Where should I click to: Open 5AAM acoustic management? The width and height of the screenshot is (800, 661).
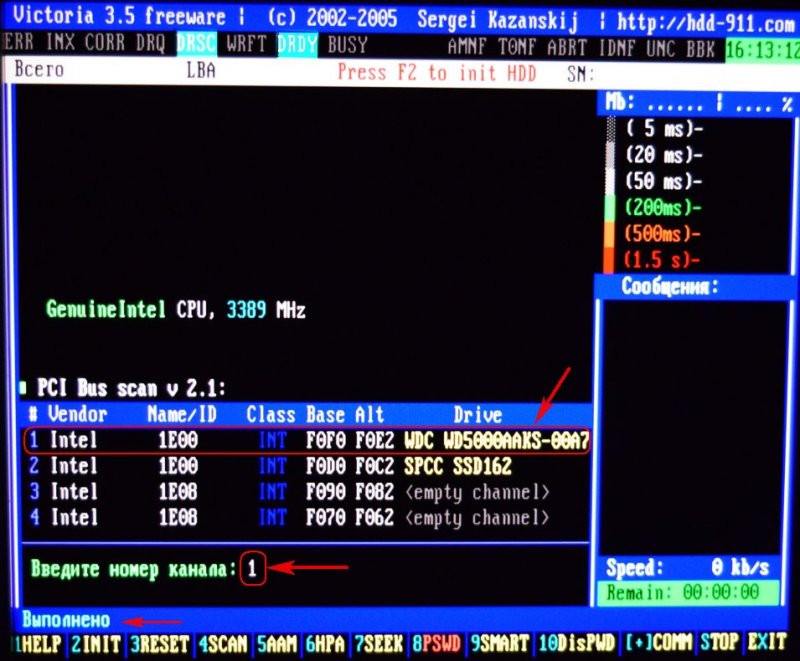coord(277,644)
